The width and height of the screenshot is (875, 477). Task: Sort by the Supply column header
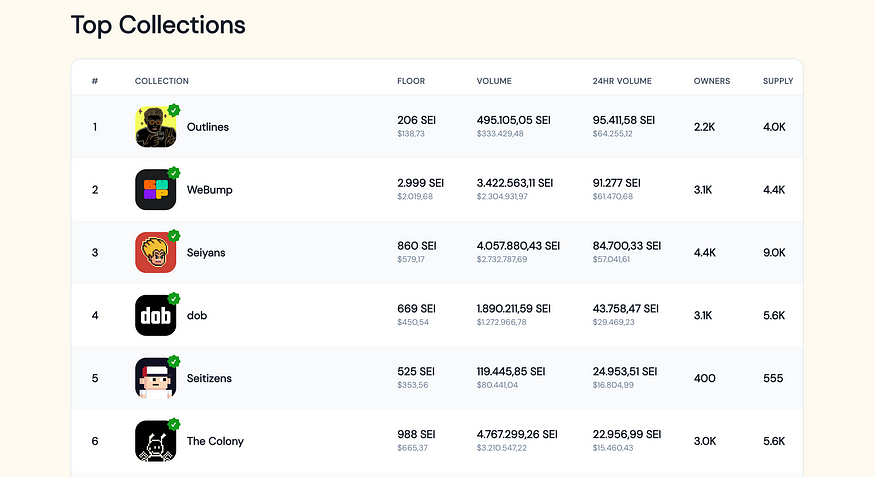tap(778, 81)
